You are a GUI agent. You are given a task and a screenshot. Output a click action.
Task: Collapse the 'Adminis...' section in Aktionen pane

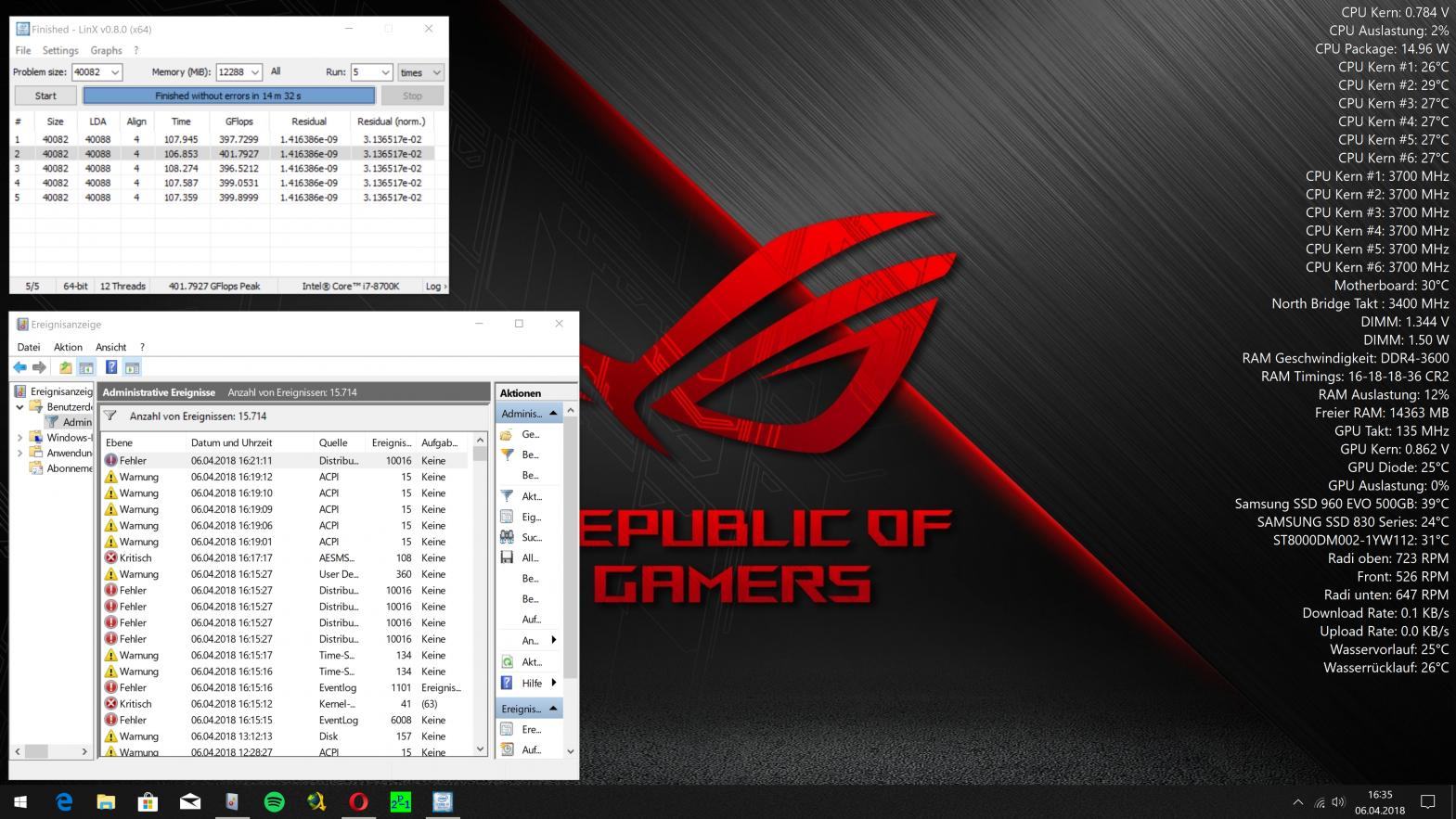point(554,414)
